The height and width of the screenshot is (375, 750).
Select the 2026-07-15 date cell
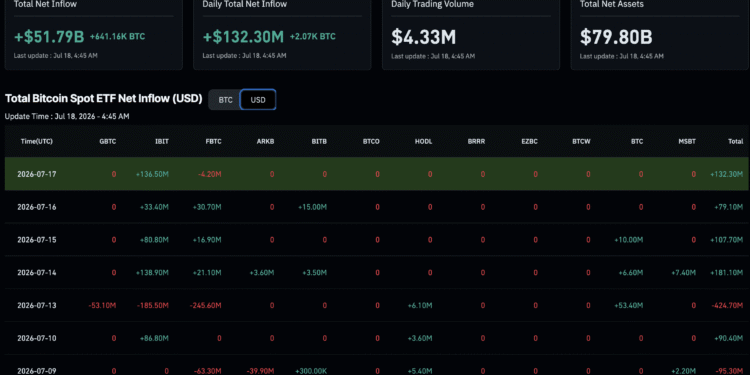pos(37,240)
